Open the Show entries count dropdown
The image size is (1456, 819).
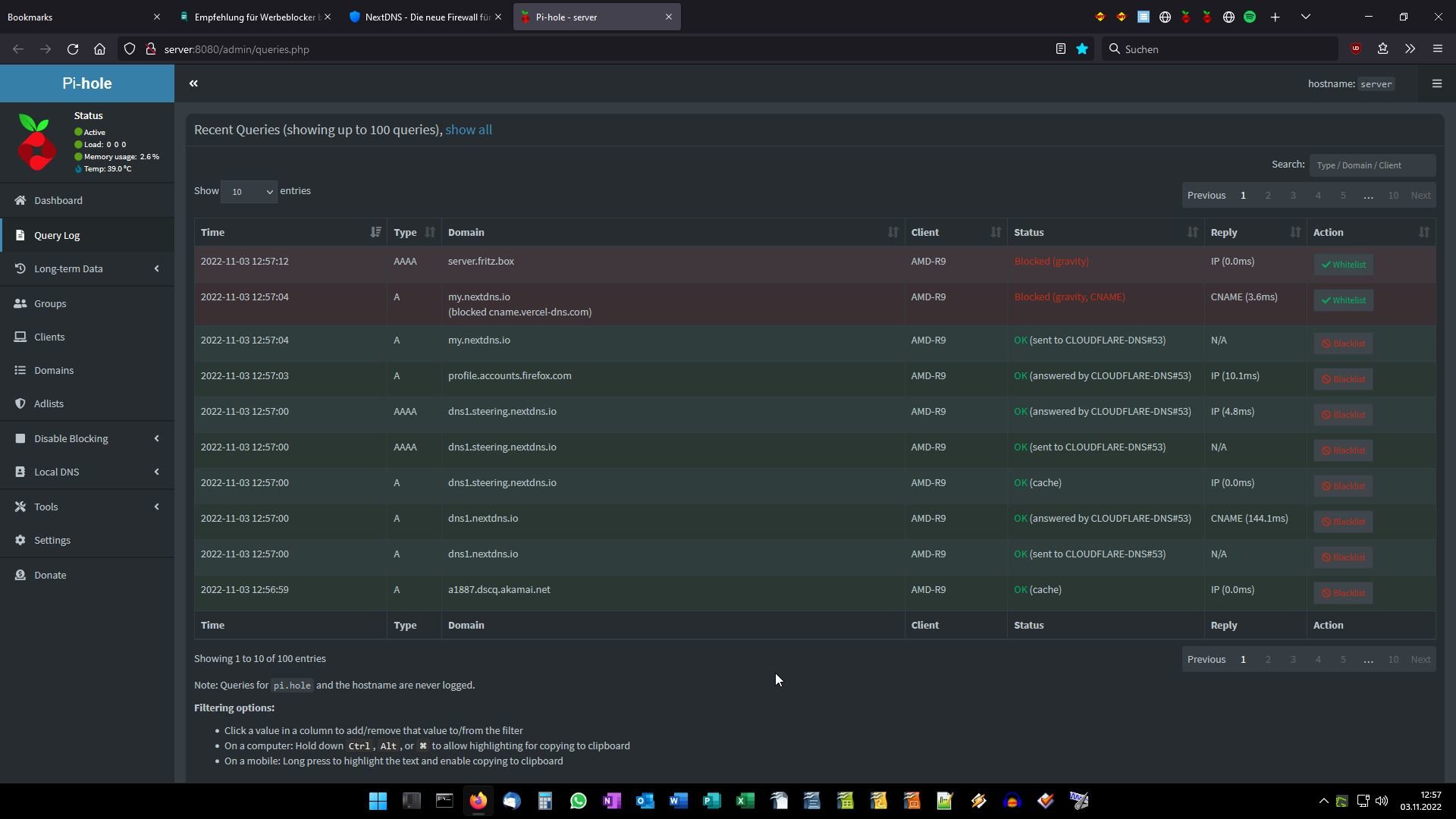(249, 192)
